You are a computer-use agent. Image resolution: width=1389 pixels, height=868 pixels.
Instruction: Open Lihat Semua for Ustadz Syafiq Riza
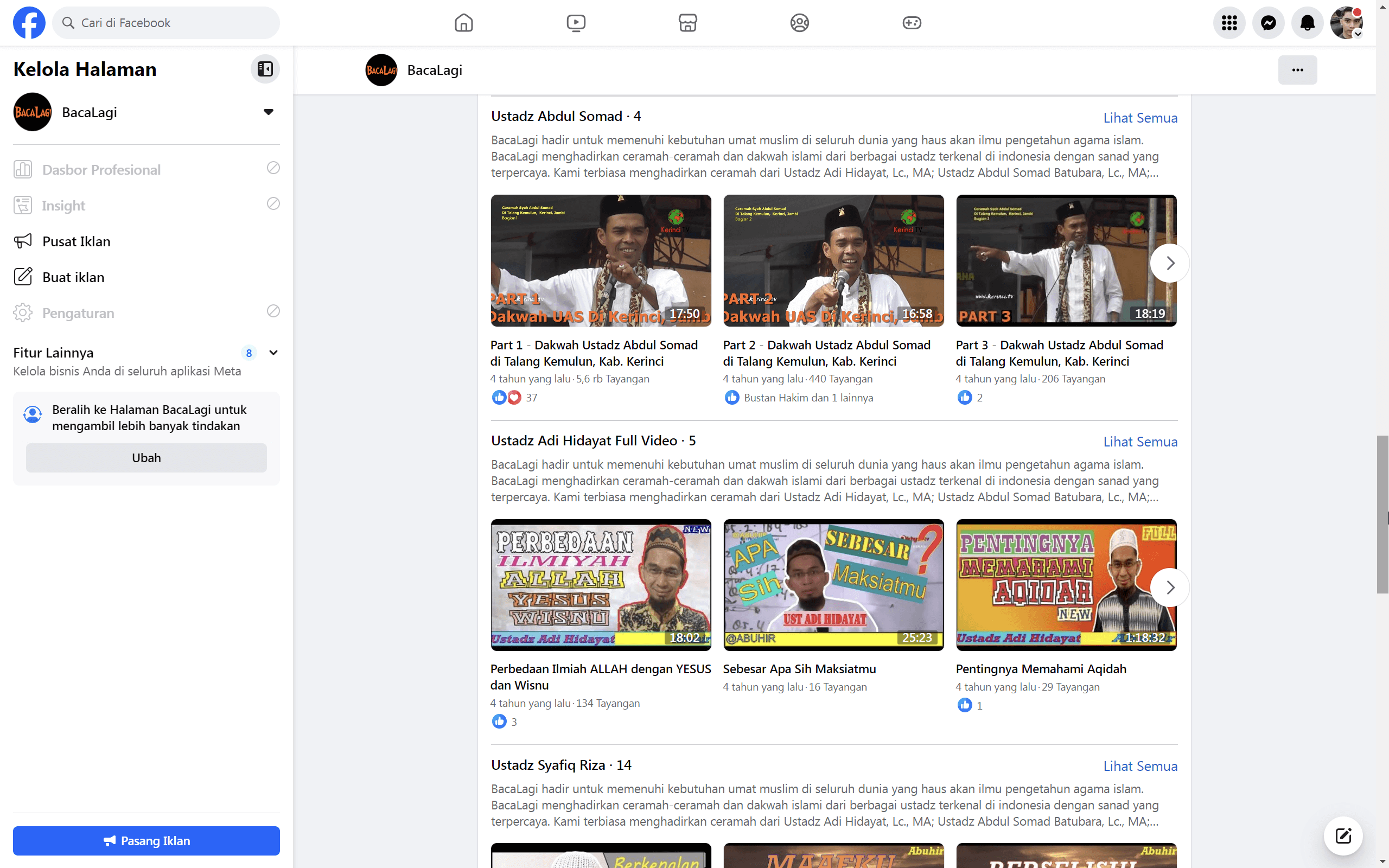(1140, 766)
